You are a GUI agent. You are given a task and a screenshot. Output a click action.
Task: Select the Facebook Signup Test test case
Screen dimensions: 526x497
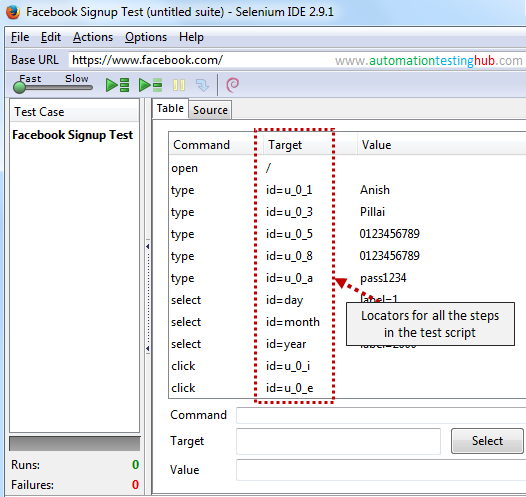tap(72, 135)
